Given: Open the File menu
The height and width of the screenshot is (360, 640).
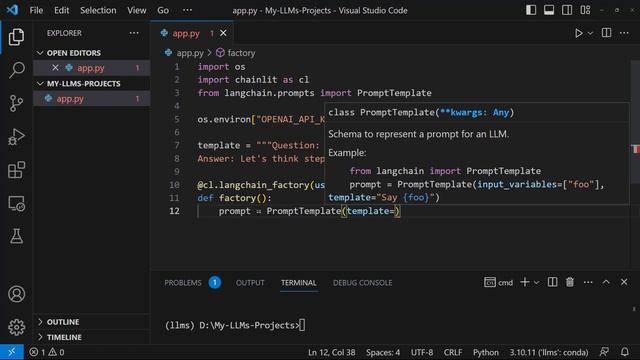Looking at the screenshot, I should coord(36,10).
